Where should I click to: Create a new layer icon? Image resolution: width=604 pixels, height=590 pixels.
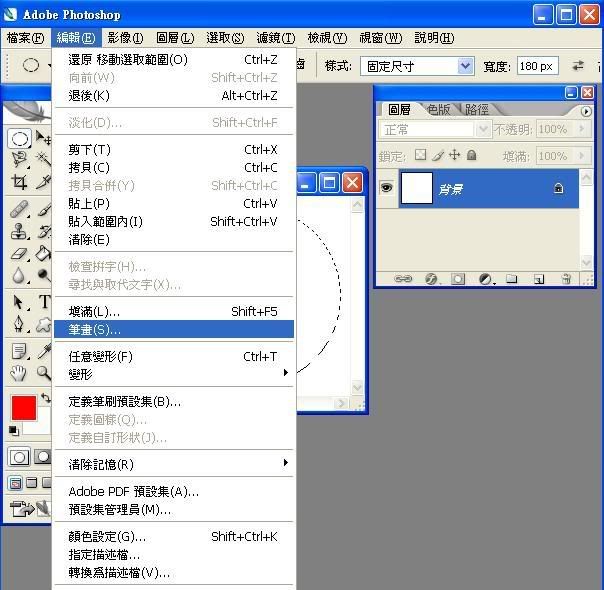point(539,279)
